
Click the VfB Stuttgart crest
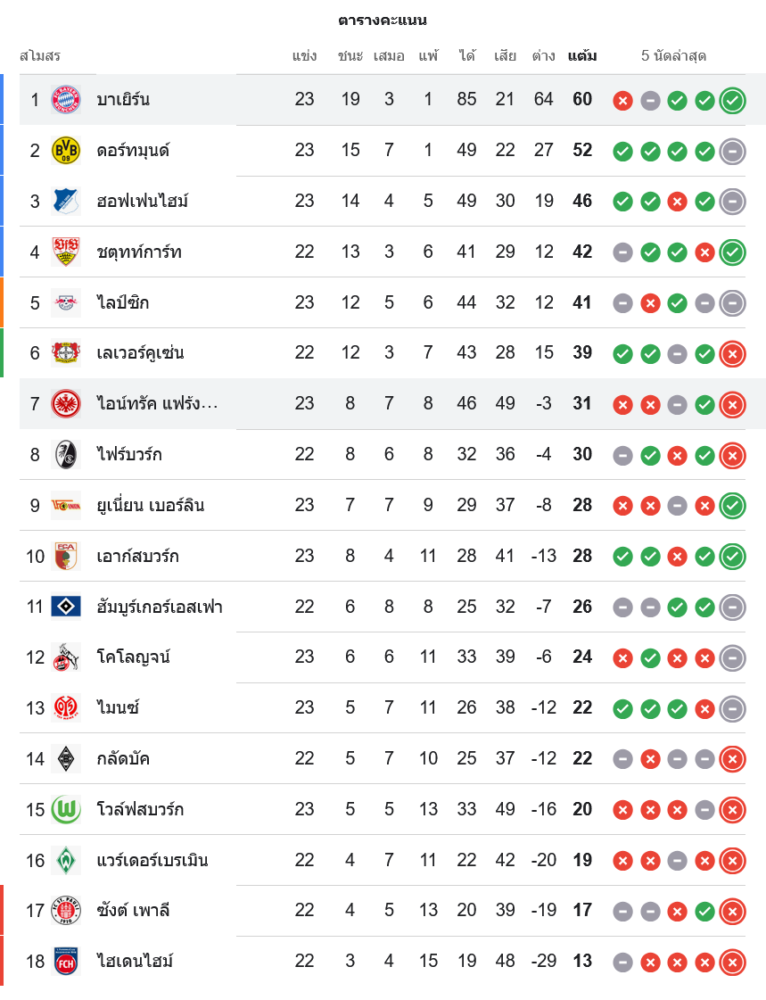tap(66, 252)
